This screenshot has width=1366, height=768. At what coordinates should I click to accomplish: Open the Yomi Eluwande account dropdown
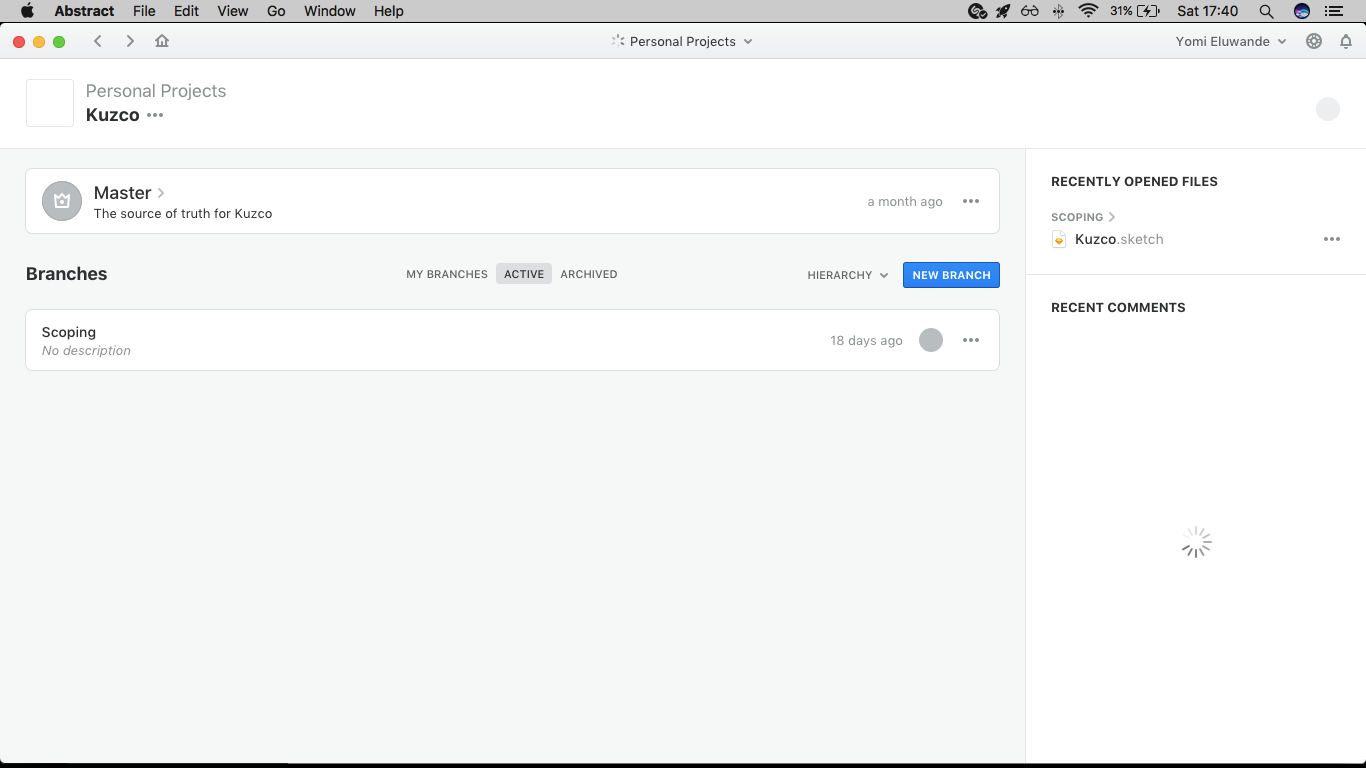(1231, 41)
